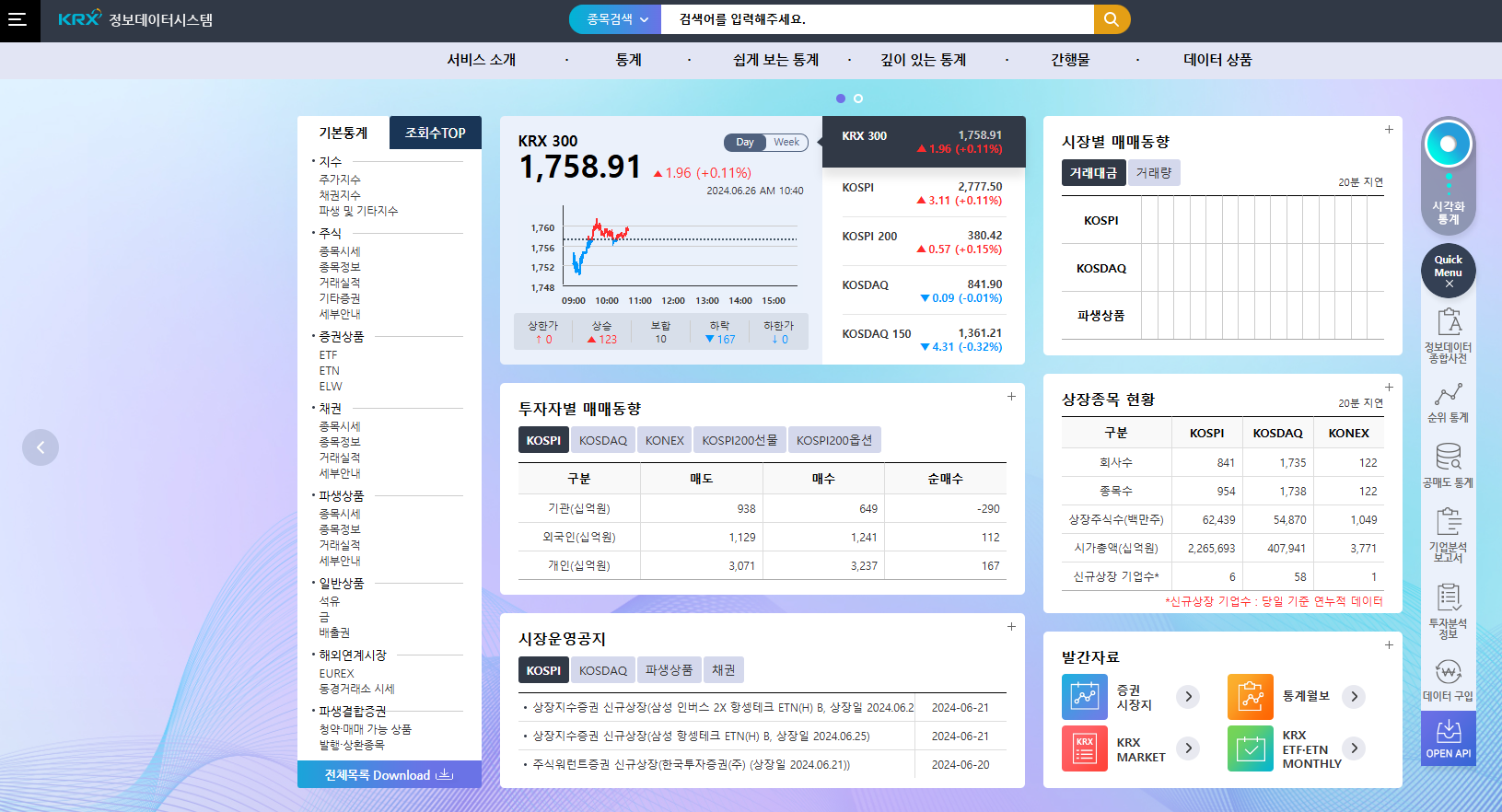Select the 거래대금 toggle
Image resolution: width=1502 pixels, height=812 pixels.
point(1093,173)
